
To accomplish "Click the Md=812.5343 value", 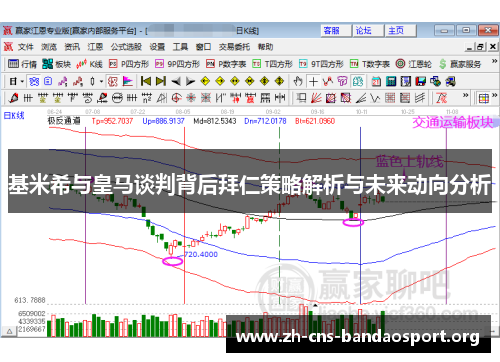I will click(x=215, y=121).
